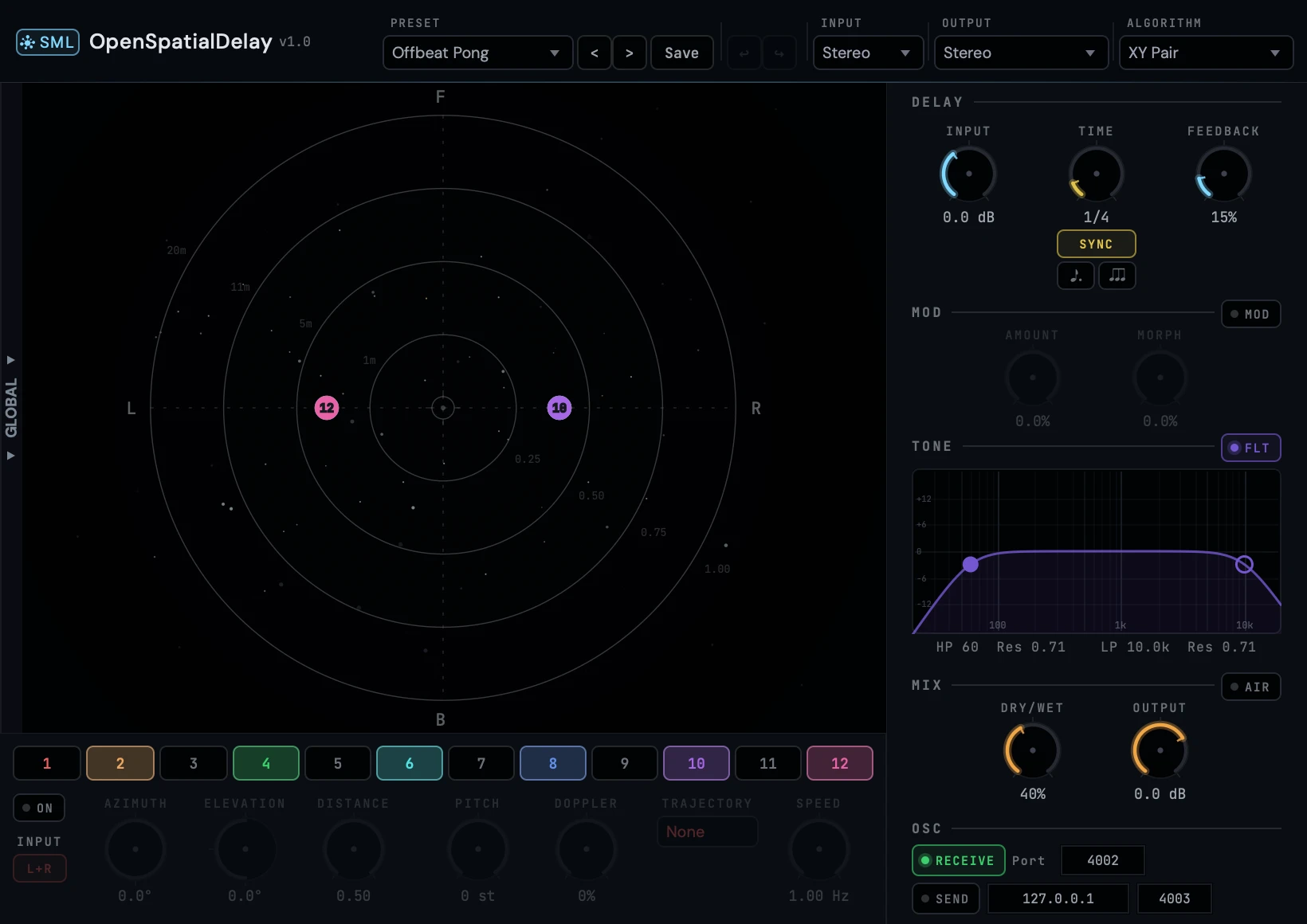Click the ELEVATION knob
Viewport: 1307px width, 924px height.
tap(245, 849)
